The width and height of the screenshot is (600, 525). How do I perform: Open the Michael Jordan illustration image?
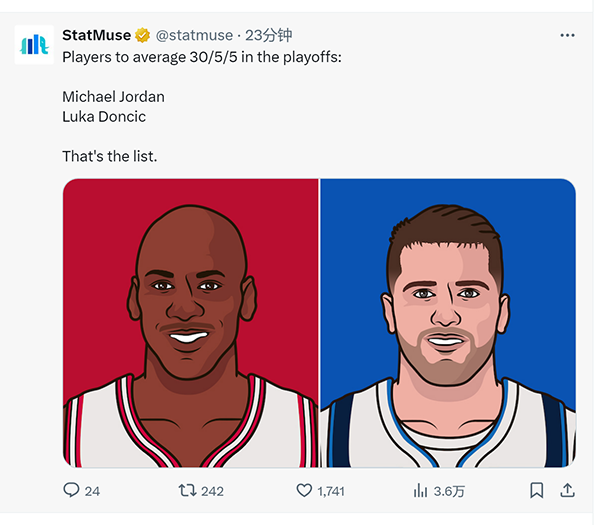[191, 323]
